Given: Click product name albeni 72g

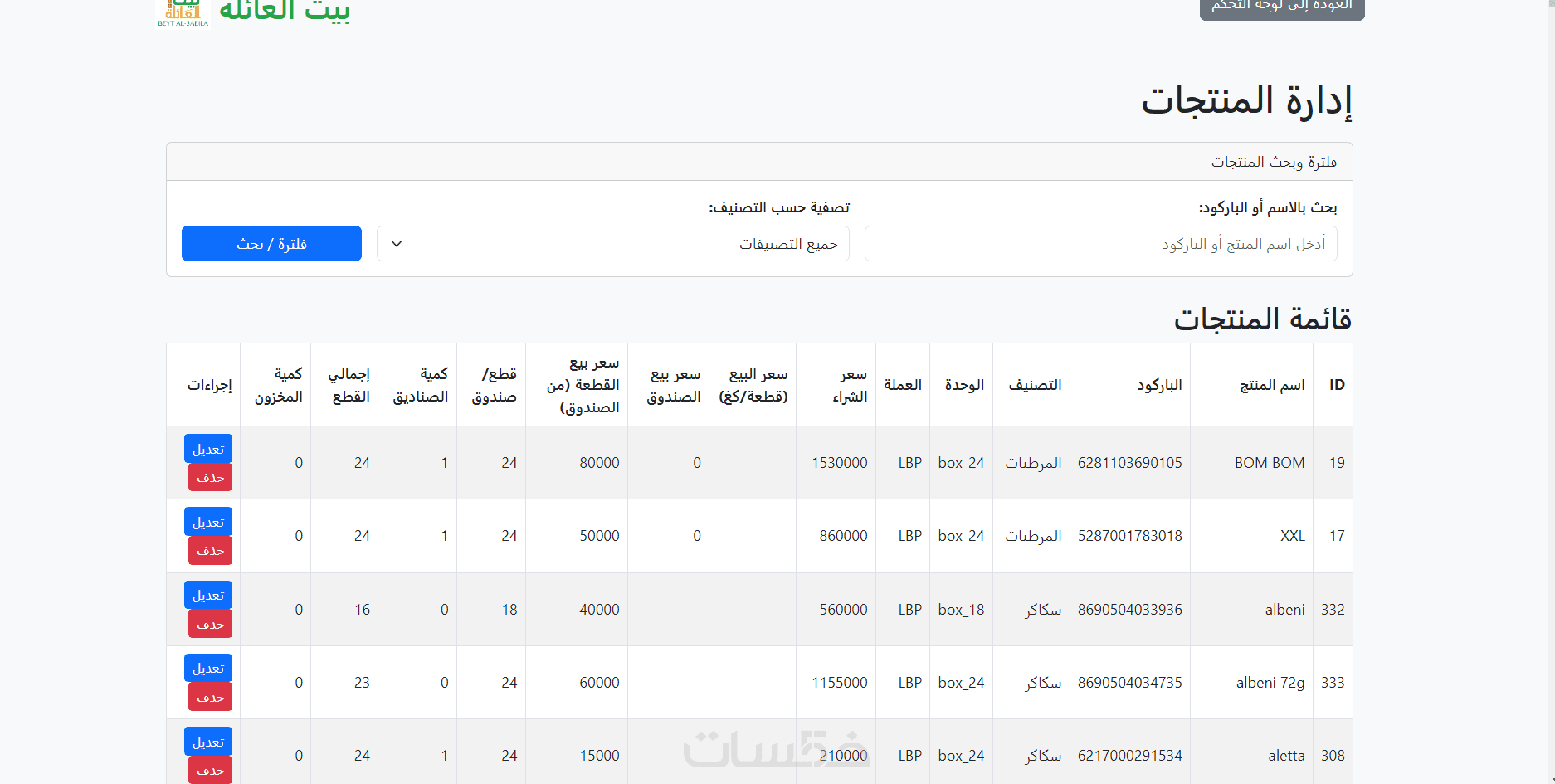Looking at the screenshot, I should tap(1270, 683).
